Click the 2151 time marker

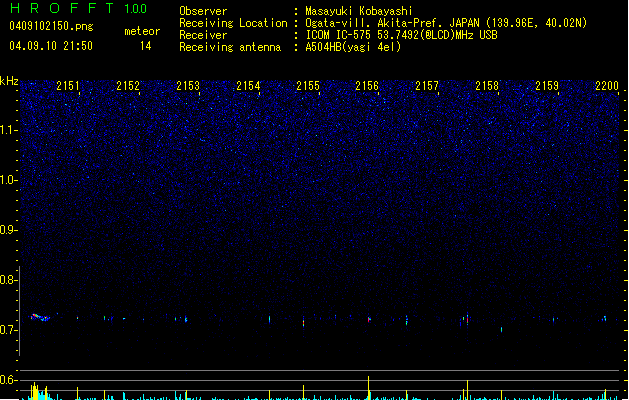(67, 85)
